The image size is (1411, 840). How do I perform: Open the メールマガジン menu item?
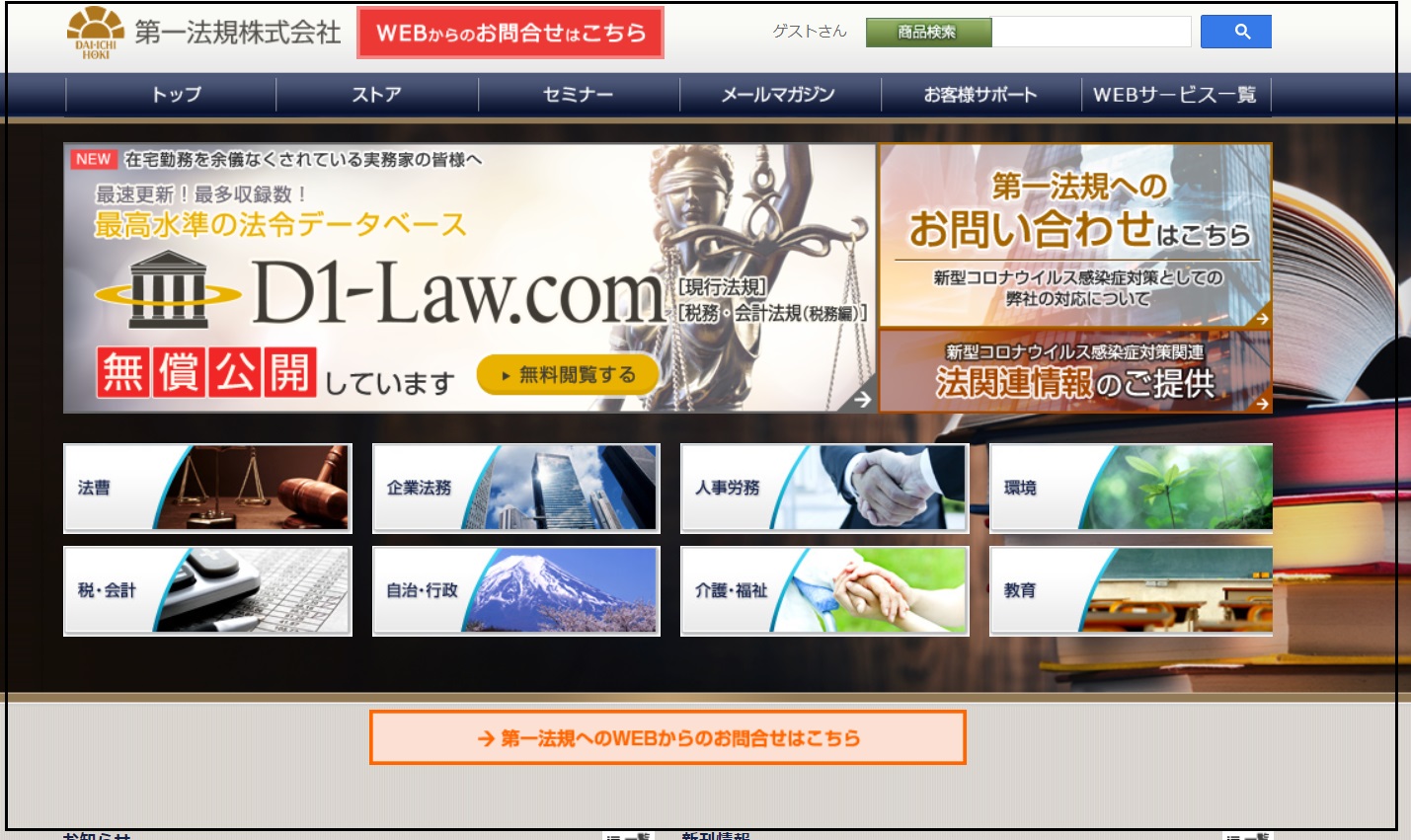click(x=779, y=95)
